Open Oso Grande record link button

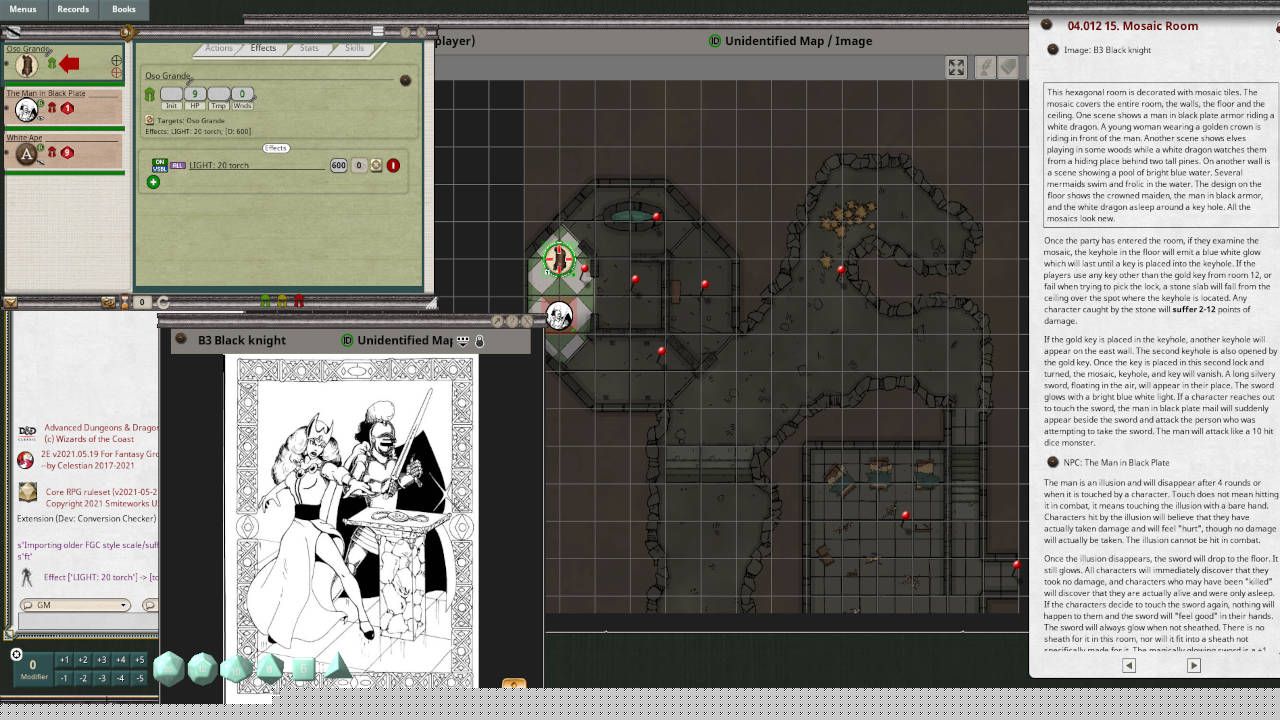(x=405, y=80)
